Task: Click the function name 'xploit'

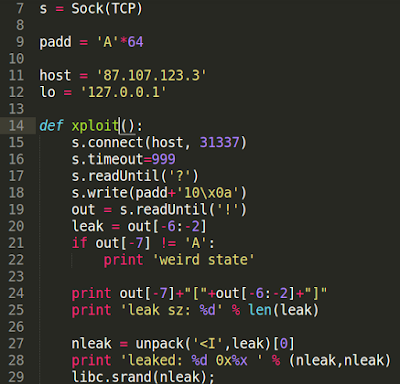Action: tap(95, 126)
